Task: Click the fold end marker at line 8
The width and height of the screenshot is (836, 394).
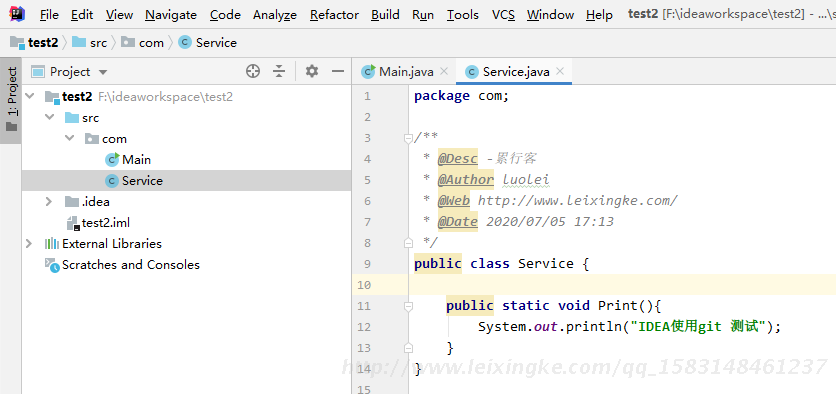Action: coord(408,243)
